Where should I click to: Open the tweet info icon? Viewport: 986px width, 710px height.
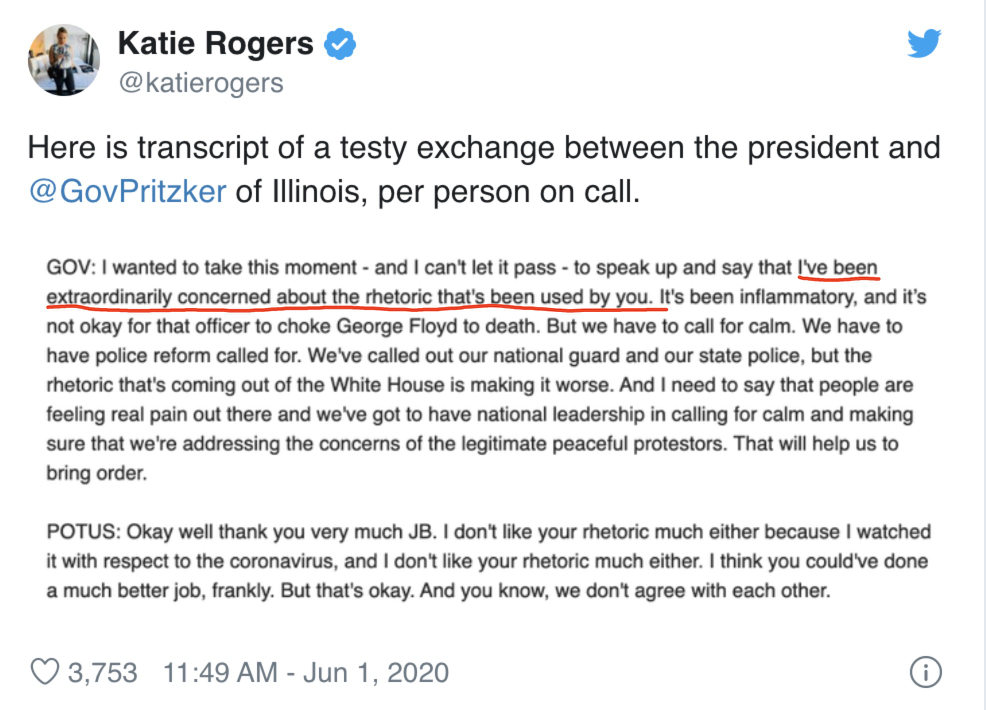click(x=926, y=672)
